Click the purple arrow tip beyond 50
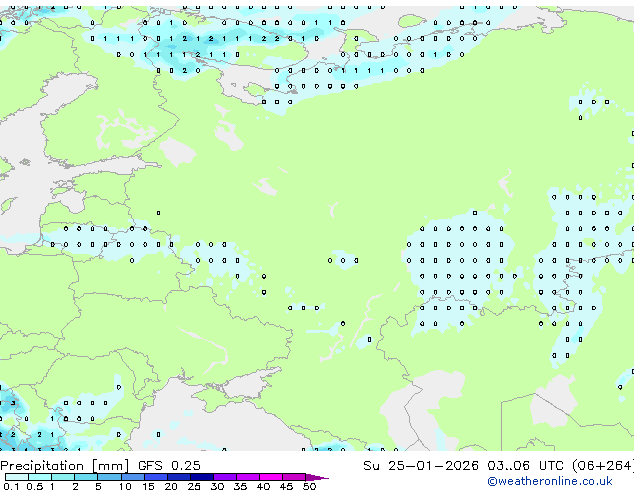Image resolution: width=634 pixels, height=490 pixels. pyautogui.click(x=317, y=477)
